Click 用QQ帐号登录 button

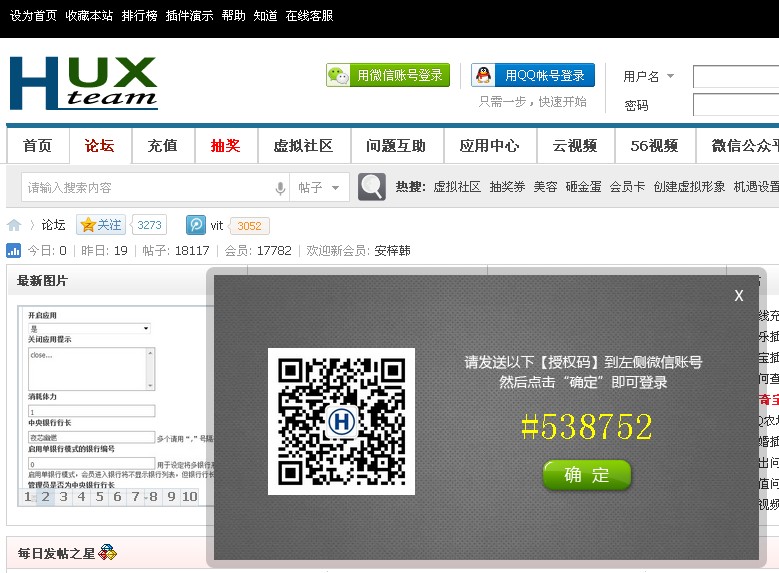[533, 76]
